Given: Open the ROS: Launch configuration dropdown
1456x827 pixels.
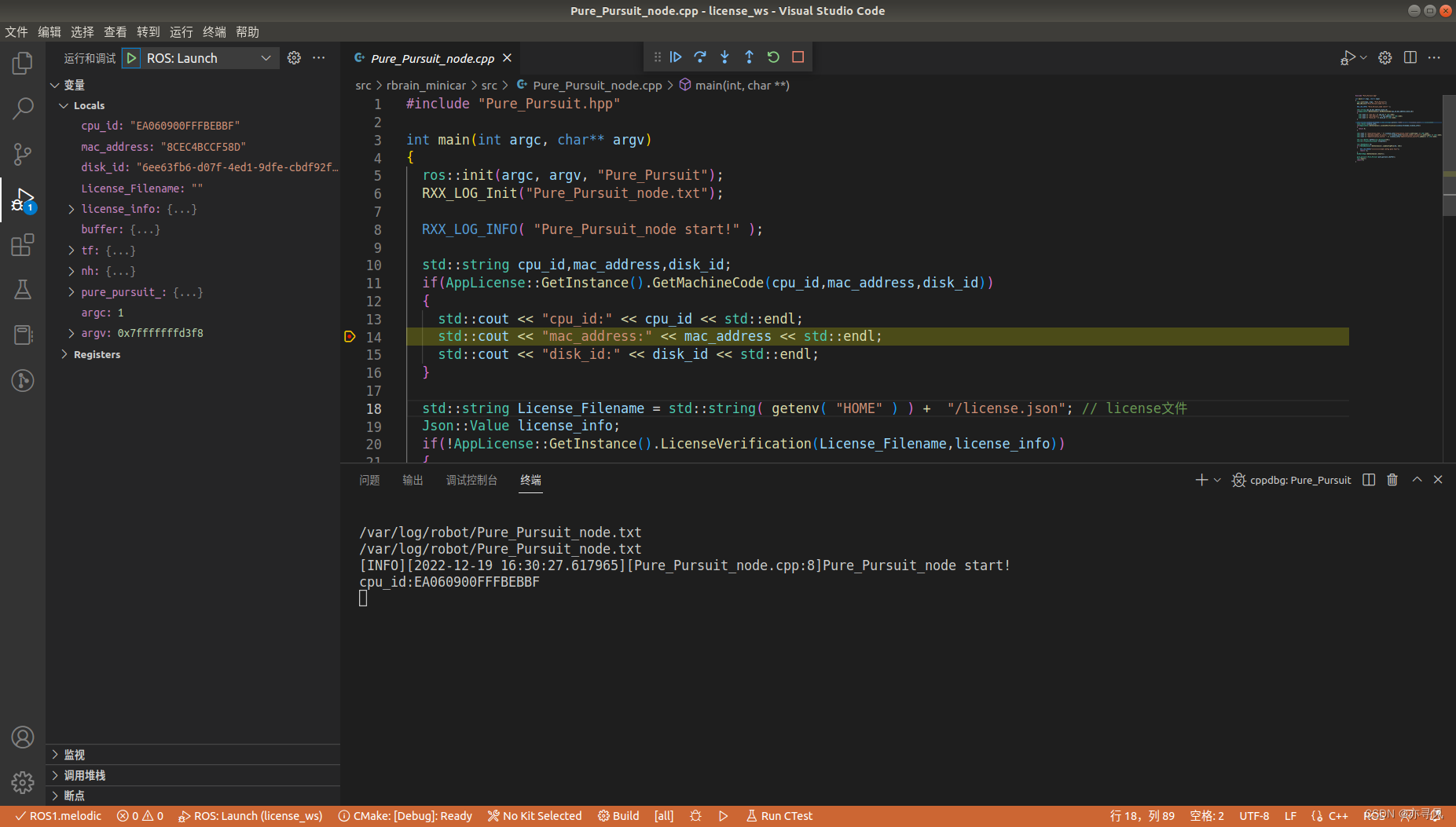Looking at the screenshot, I should (266, 57).
